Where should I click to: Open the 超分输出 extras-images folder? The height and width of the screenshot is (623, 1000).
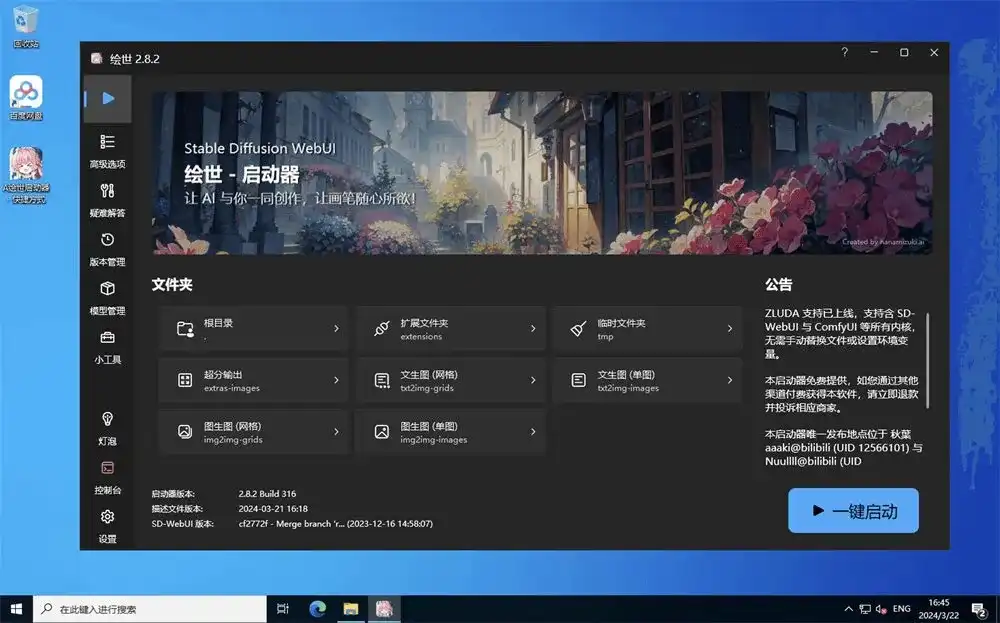(253, 380)
